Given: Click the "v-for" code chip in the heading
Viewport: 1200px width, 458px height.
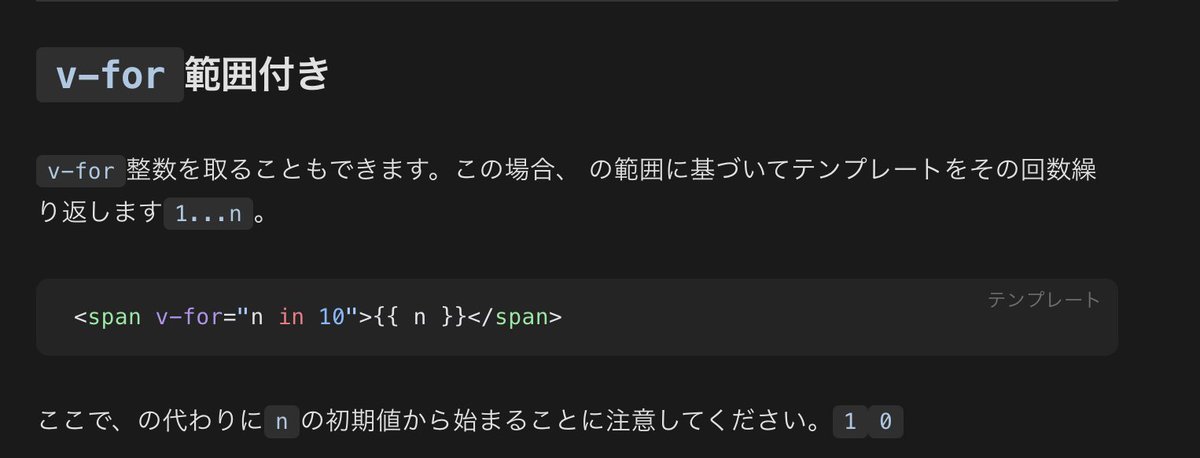Looking at the screenshot, I should (x=110, y=75).
